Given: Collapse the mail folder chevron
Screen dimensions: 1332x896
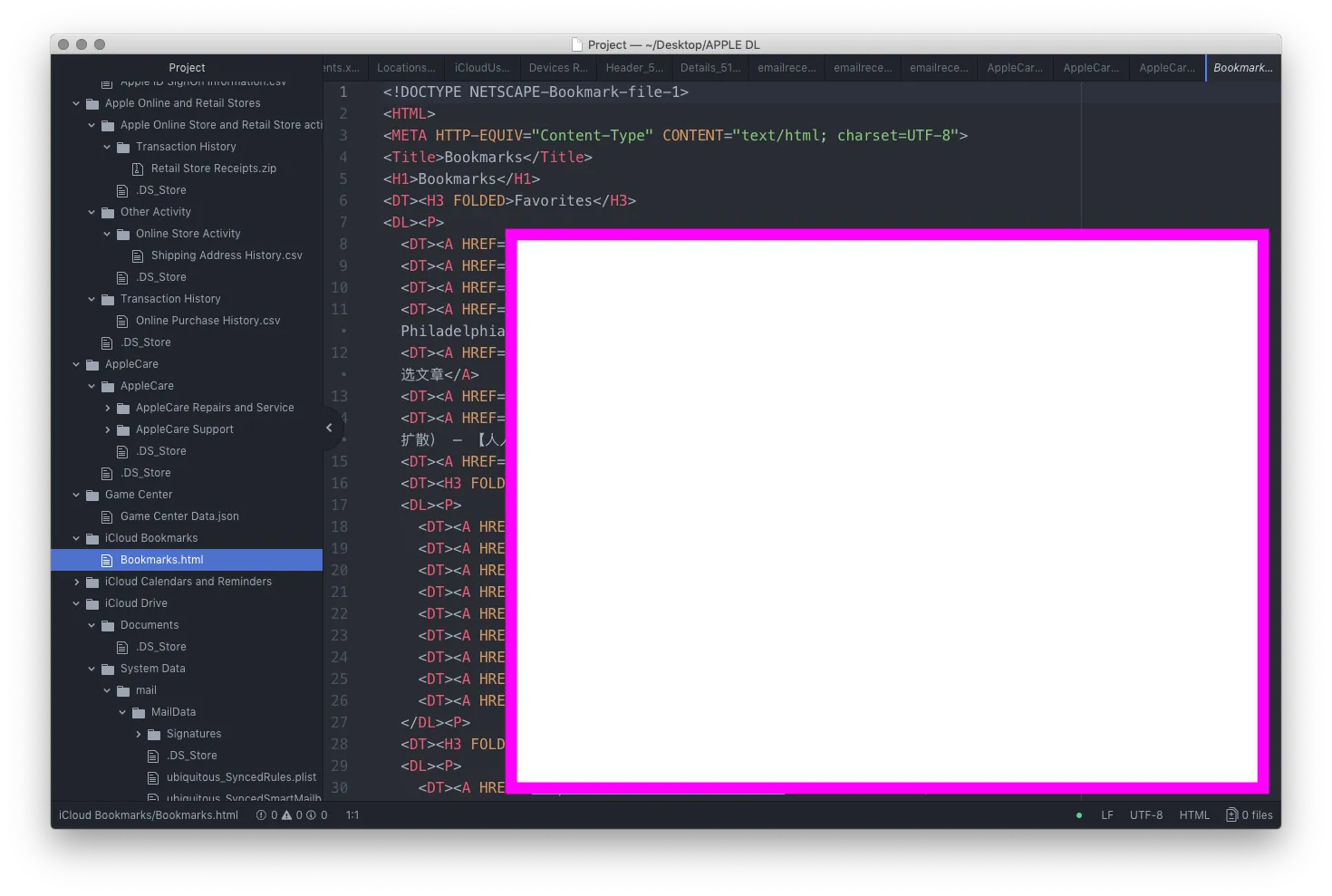Looking at the screenshot, I should pos(107,690).
